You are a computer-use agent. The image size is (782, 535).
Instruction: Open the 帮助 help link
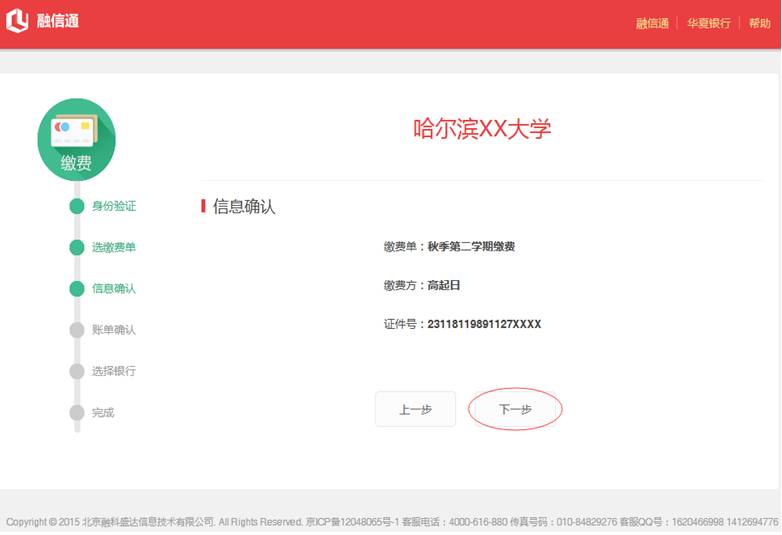[760, 23]
